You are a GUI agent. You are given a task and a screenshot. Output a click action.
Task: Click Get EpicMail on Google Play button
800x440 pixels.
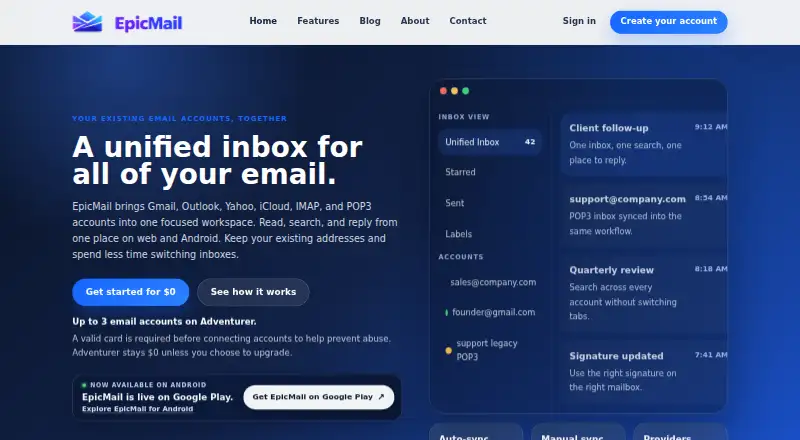pyautogui.click(x=319, y=397)
